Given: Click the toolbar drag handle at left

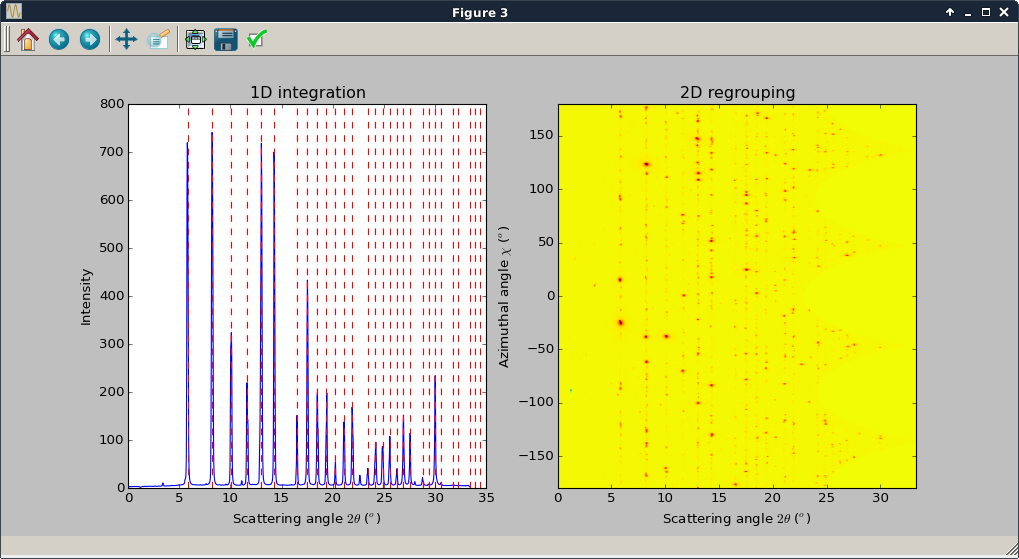Looking at the screenshot, I should 7,39.
